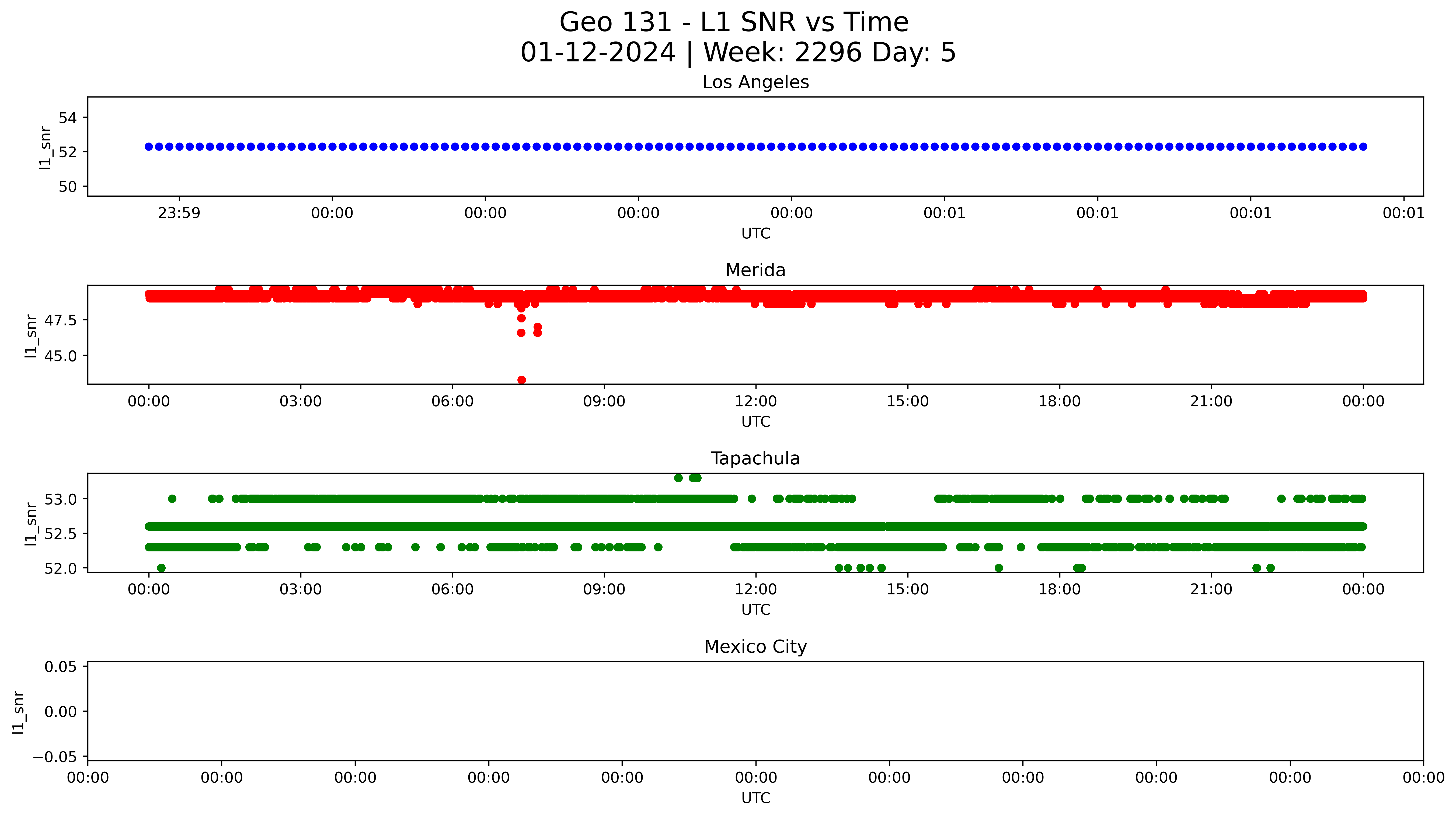Click the '23:59' tick on the Los Angeles plot
Screen dimensions: 1456x817
(x=179, y=213)
